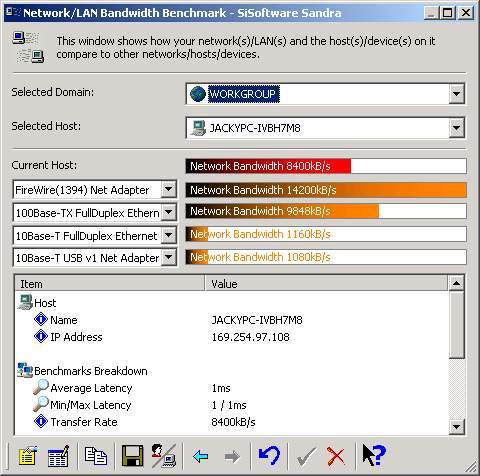Close the Sandra benchmark window
The height and width of the screenshot is (476, 480).
click(465, 13)
